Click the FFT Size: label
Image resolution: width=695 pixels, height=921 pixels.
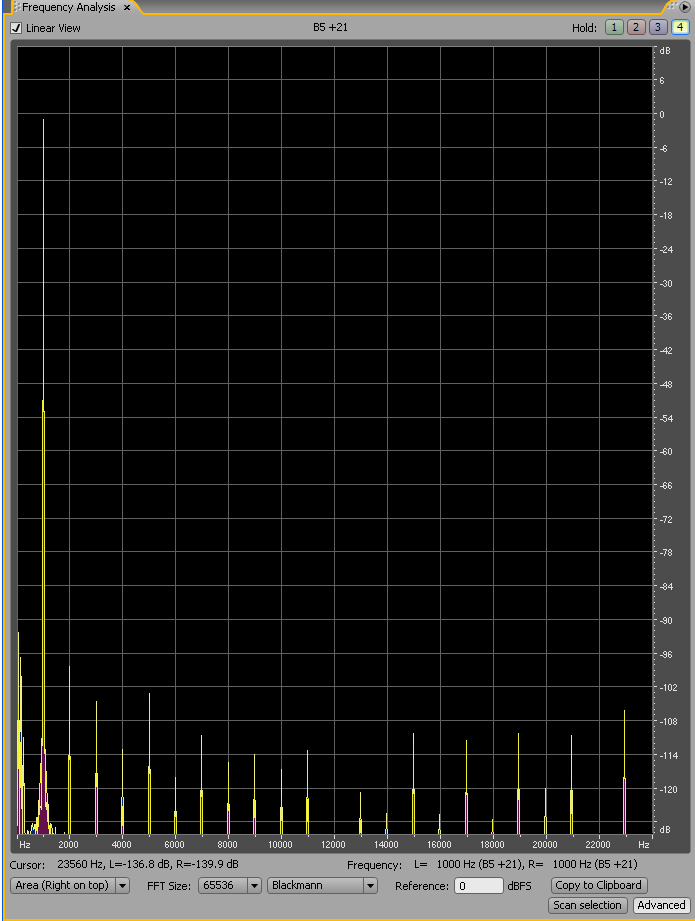tap(169, 886)
